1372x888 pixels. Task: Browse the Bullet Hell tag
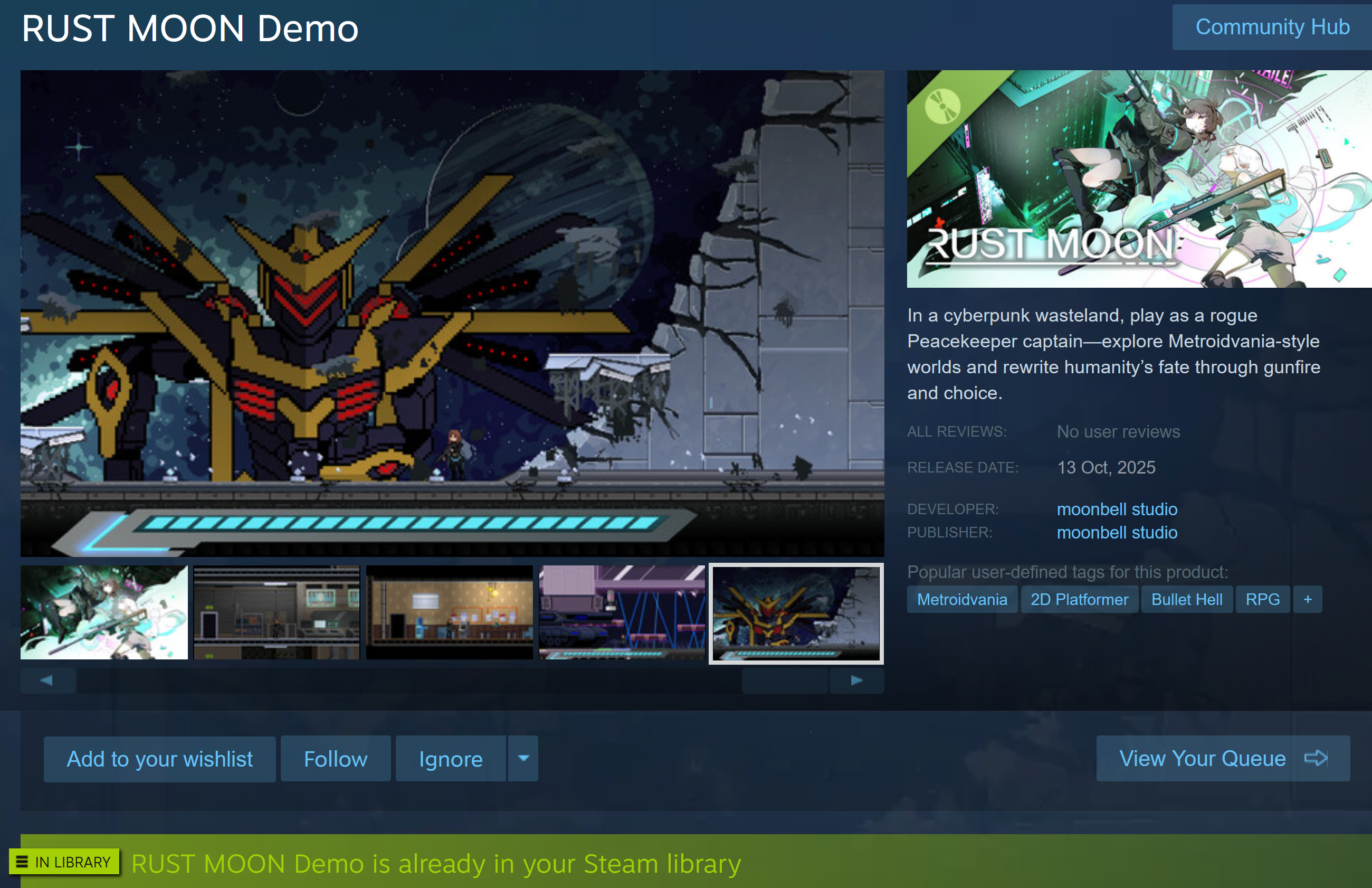coord(1186,599)
